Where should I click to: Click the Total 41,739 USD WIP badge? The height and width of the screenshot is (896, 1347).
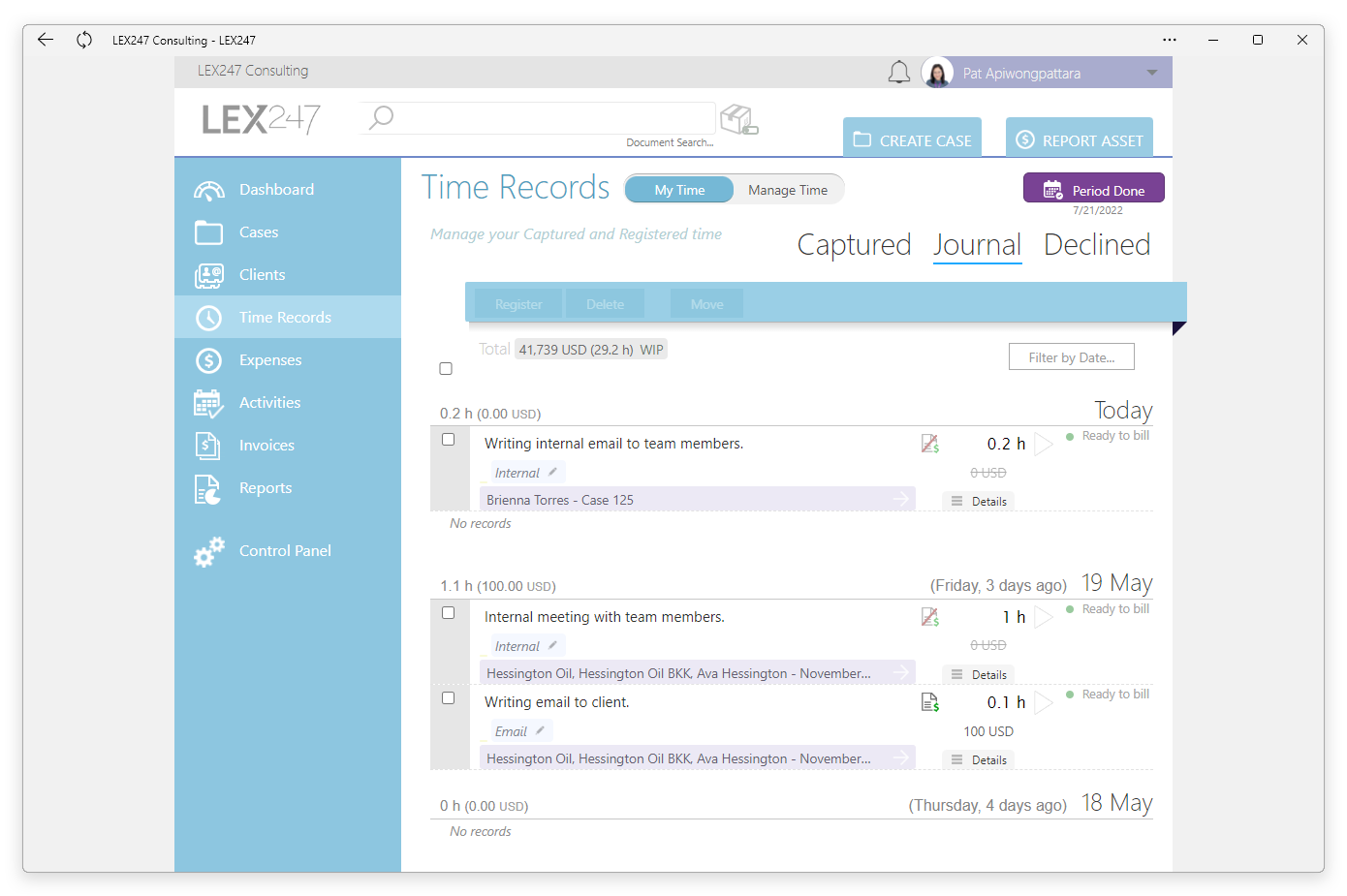pos(591,350)
